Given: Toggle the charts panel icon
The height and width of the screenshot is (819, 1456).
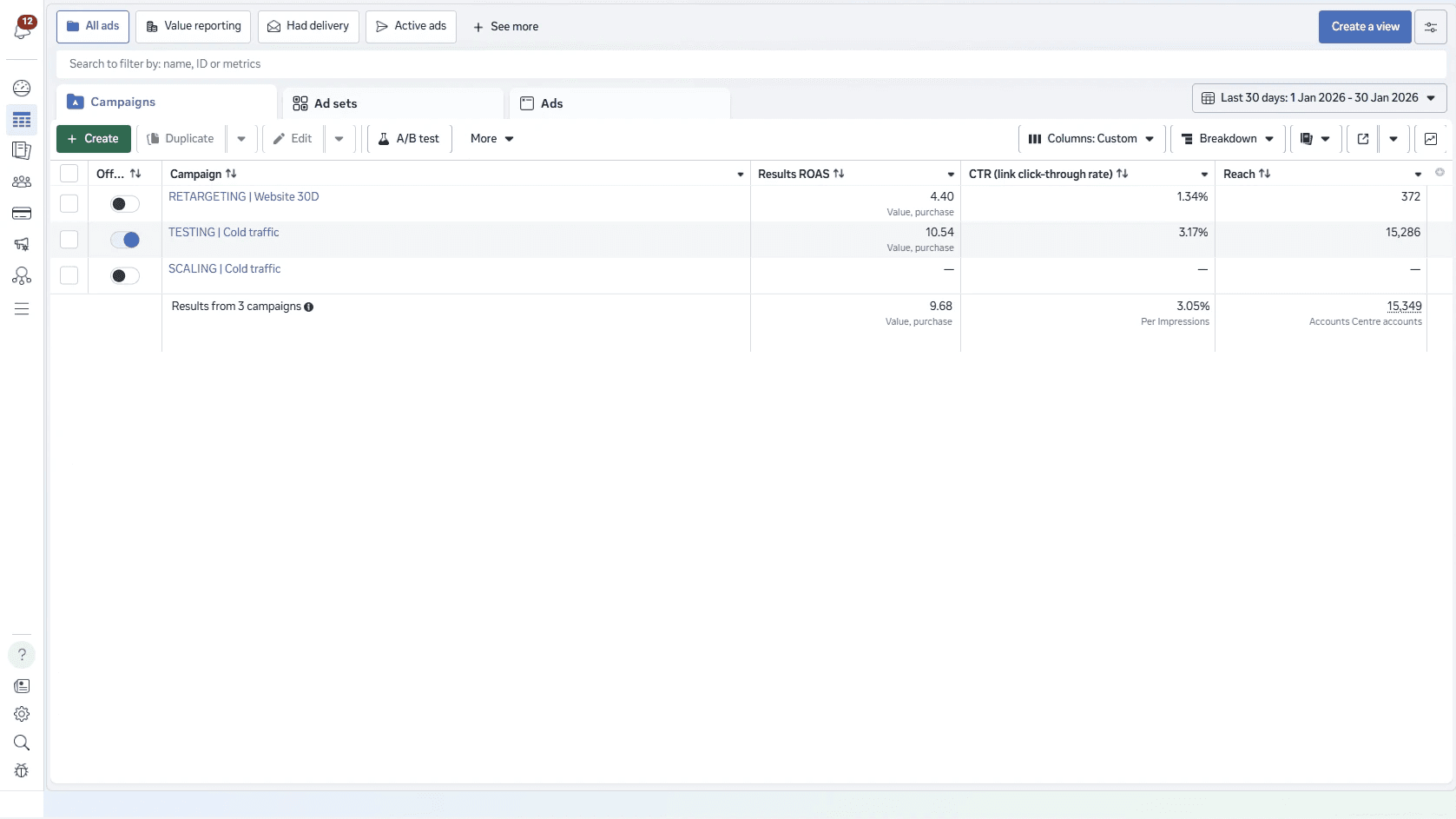Looking at the screenshot, I should coord(1431,139).
